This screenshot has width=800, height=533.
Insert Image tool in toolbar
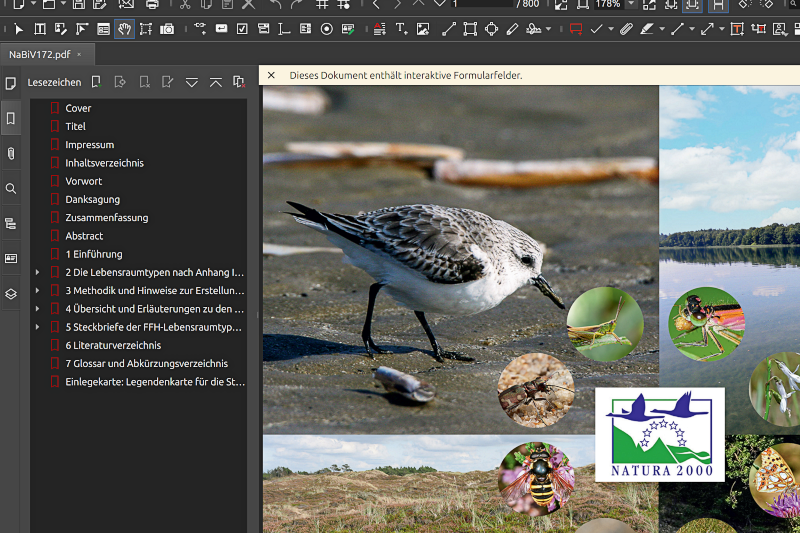(423, 29)
